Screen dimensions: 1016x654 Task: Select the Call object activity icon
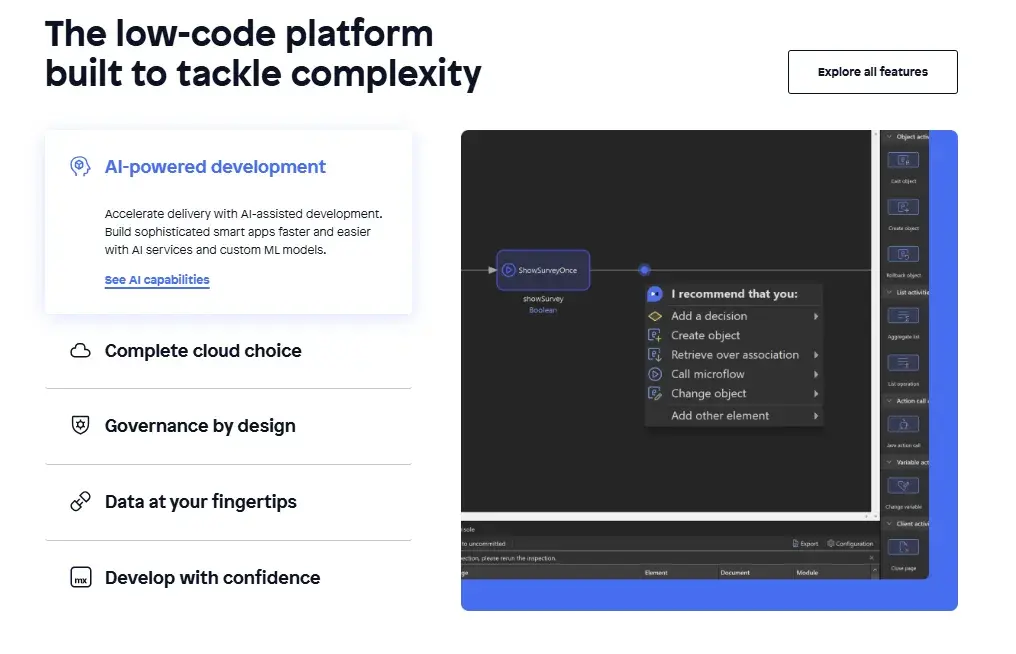pos(903,160)
